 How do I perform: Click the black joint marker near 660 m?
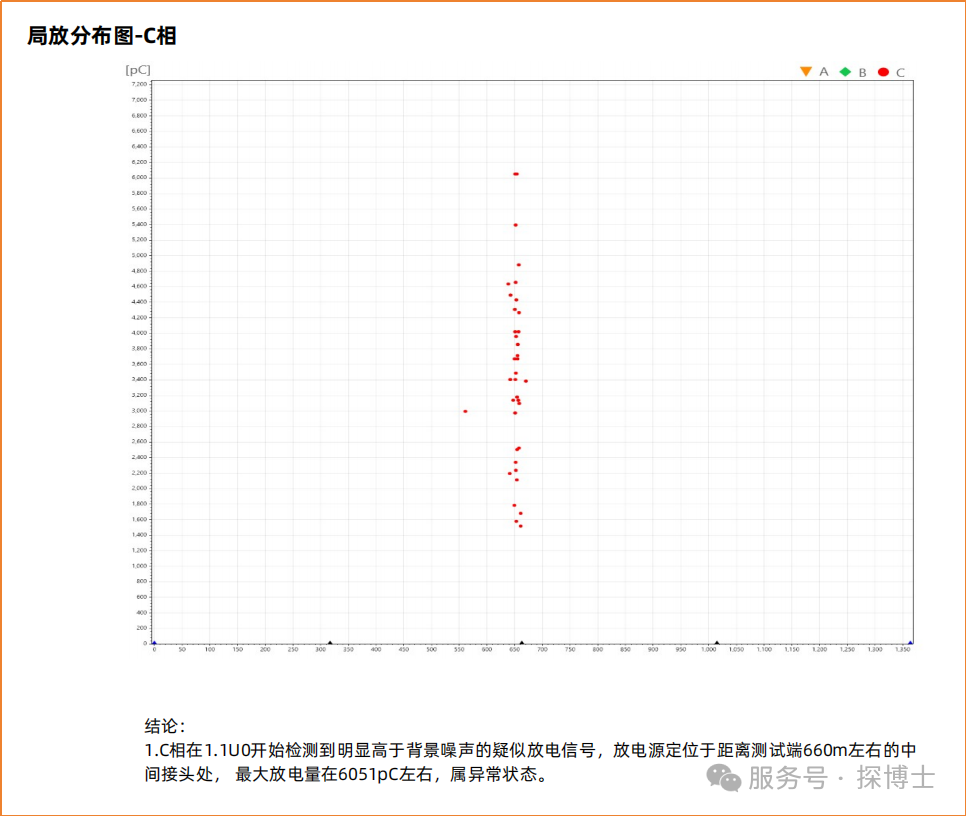coord(522,643)
